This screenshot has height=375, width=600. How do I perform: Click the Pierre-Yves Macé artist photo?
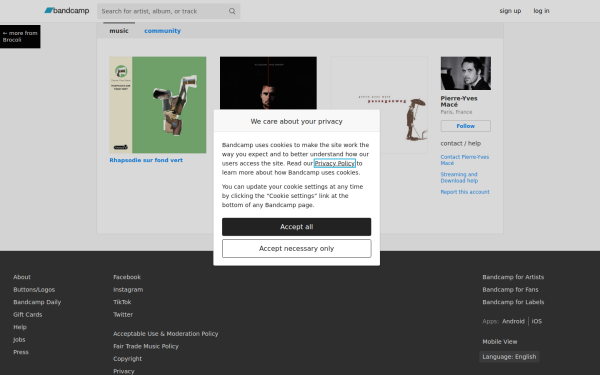point(466,73)
